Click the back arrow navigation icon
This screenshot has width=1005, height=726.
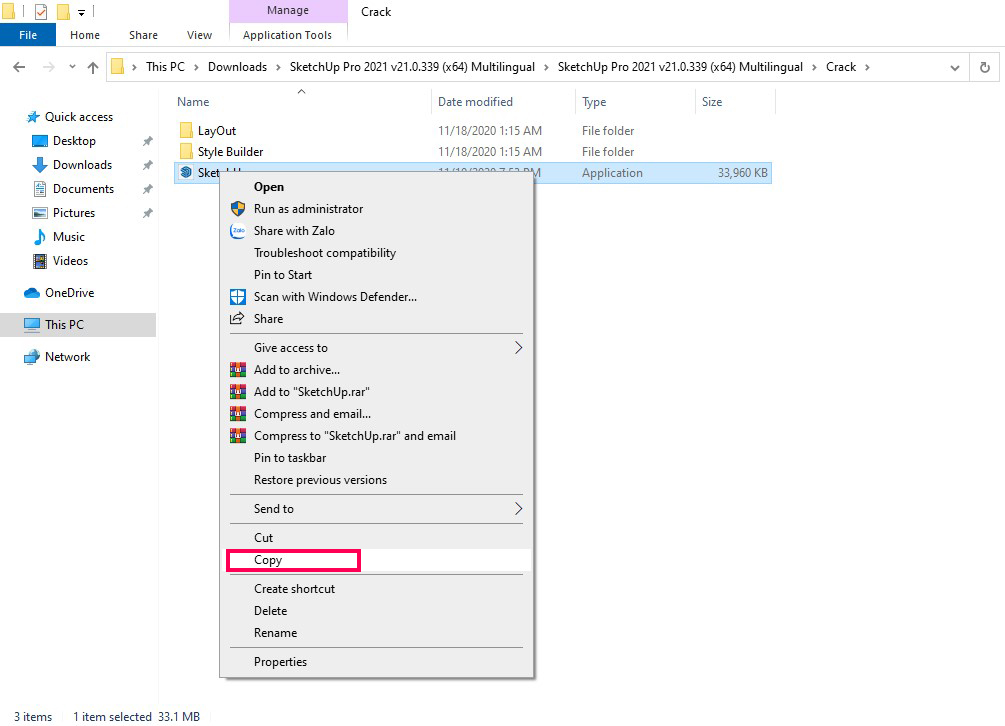point(19,67)
